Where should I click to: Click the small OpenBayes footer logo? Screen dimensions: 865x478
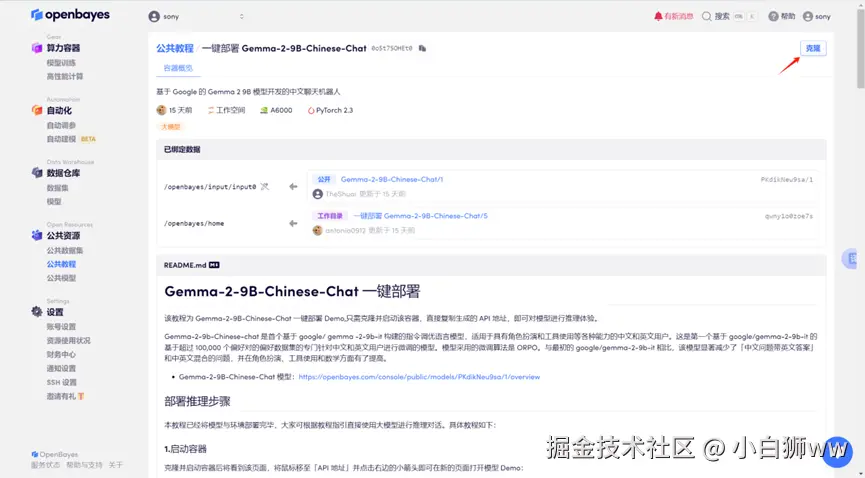[x=35, y=454]
